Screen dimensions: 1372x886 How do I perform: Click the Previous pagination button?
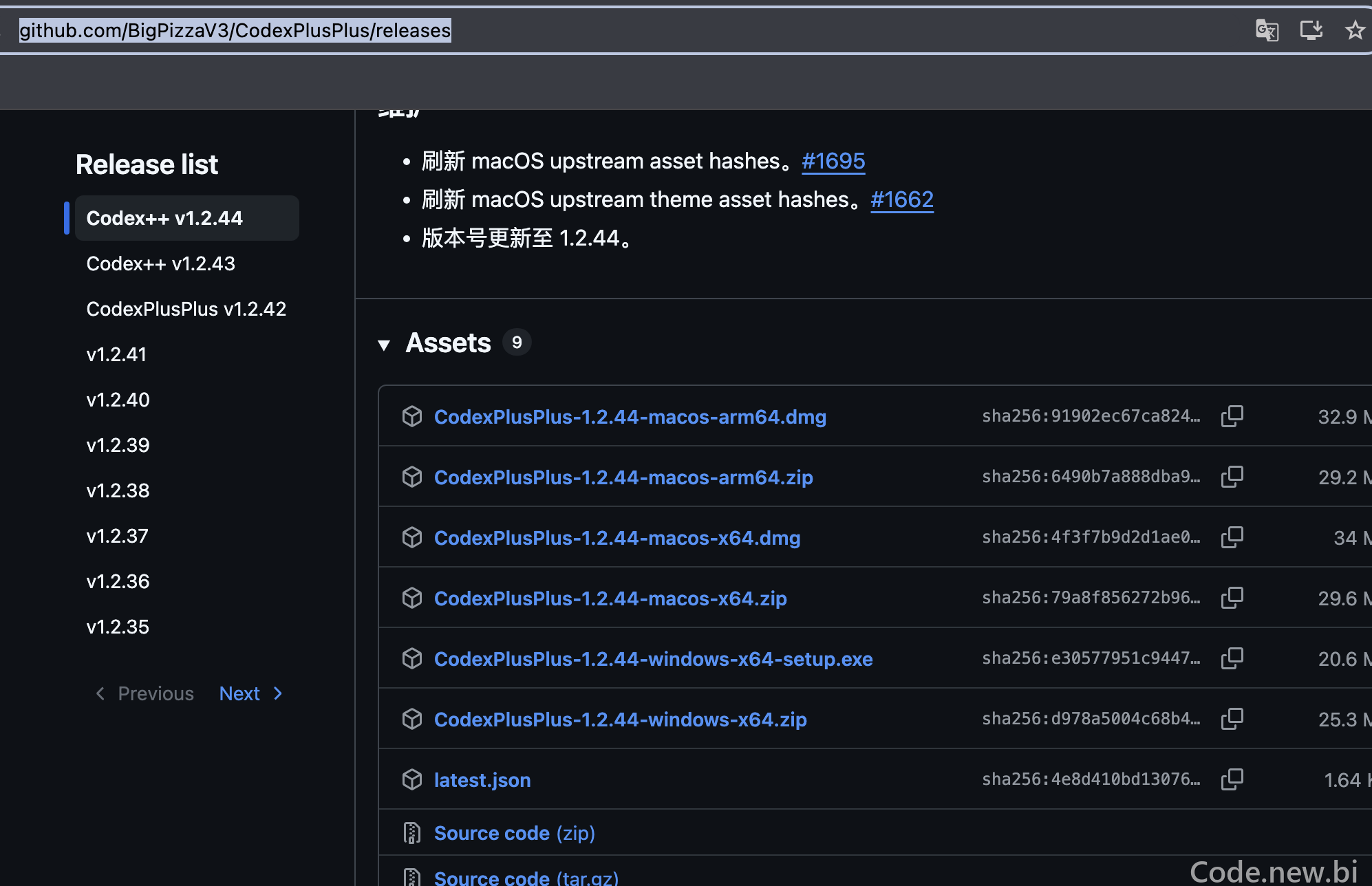[x=144, y=693]
